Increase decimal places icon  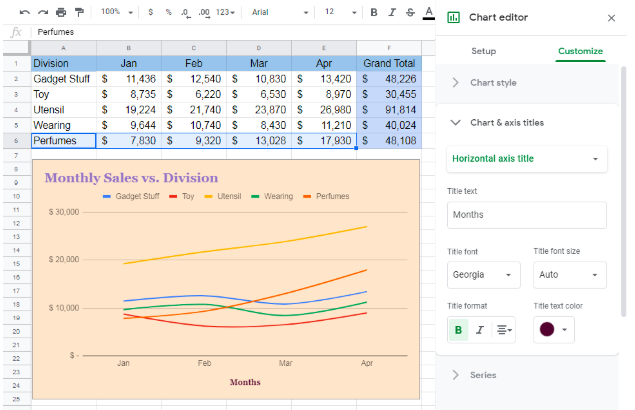[204, 13]
